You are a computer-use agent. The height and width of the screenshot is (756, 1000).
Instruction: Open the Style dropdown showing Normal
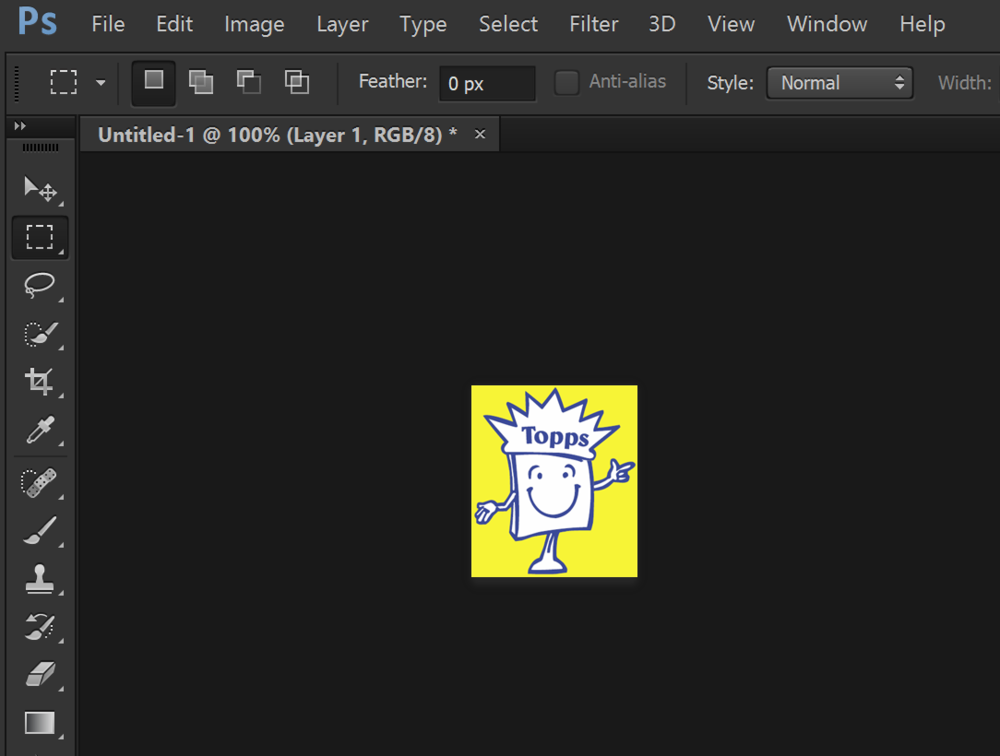point(840,83)
